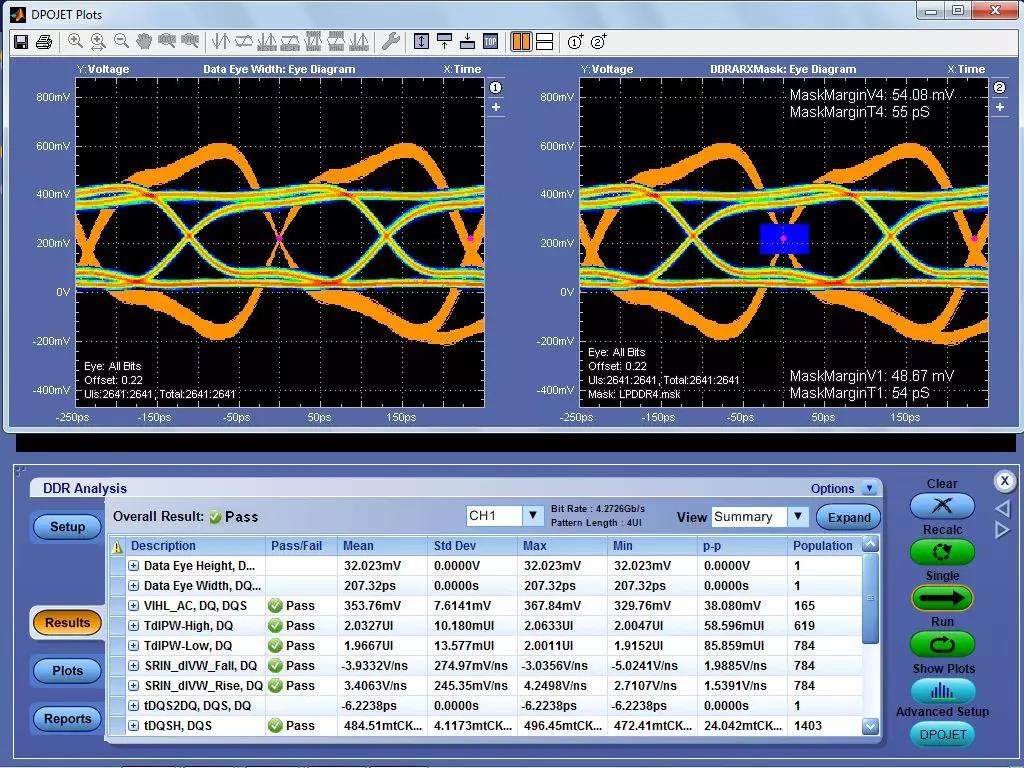Click the print icon in toolbar
This screenshot has height=768, width=1024.
click(44, 42)
